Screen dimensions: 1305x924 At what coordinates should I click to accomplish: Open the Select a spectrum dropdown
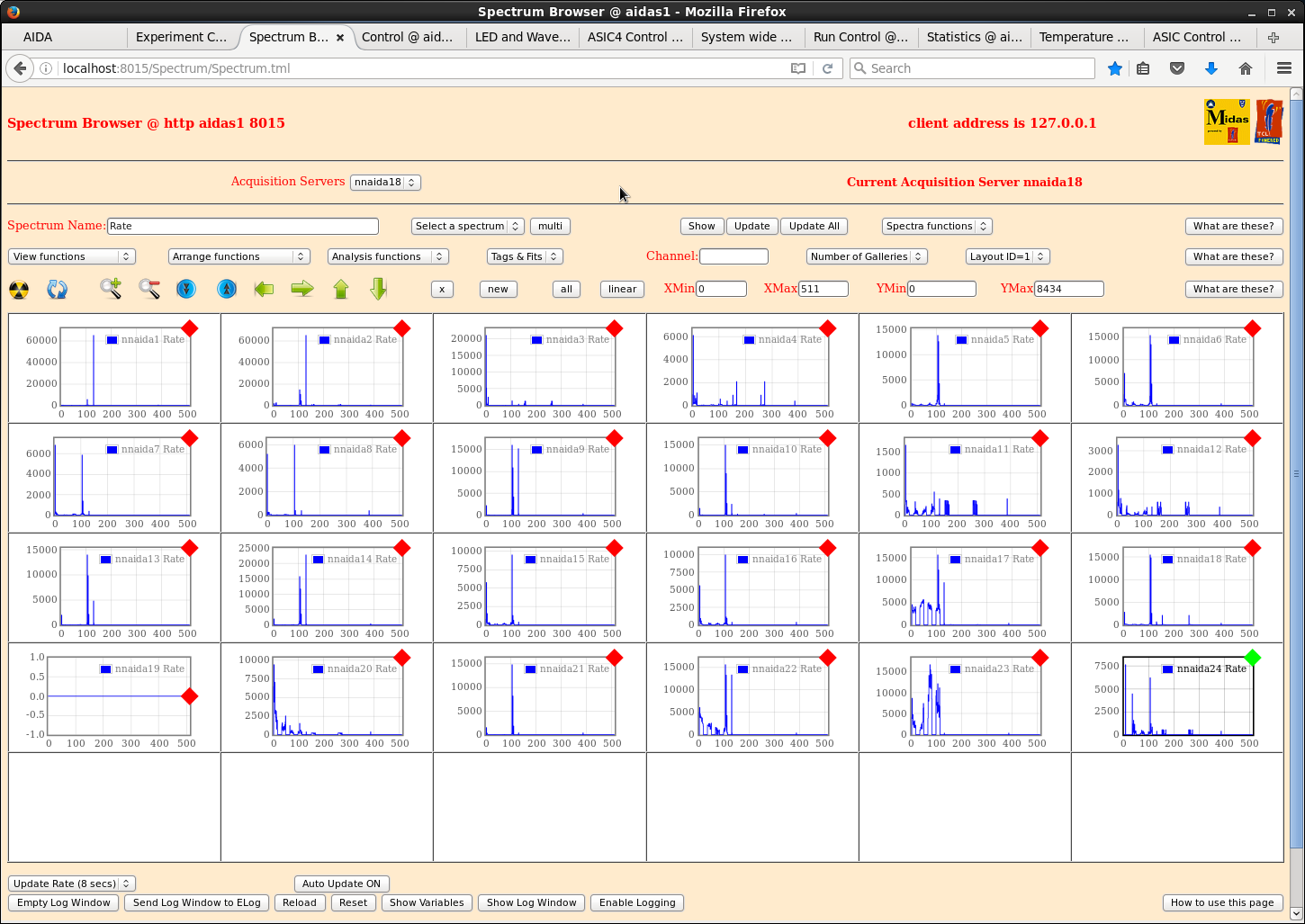coord(467,226)
